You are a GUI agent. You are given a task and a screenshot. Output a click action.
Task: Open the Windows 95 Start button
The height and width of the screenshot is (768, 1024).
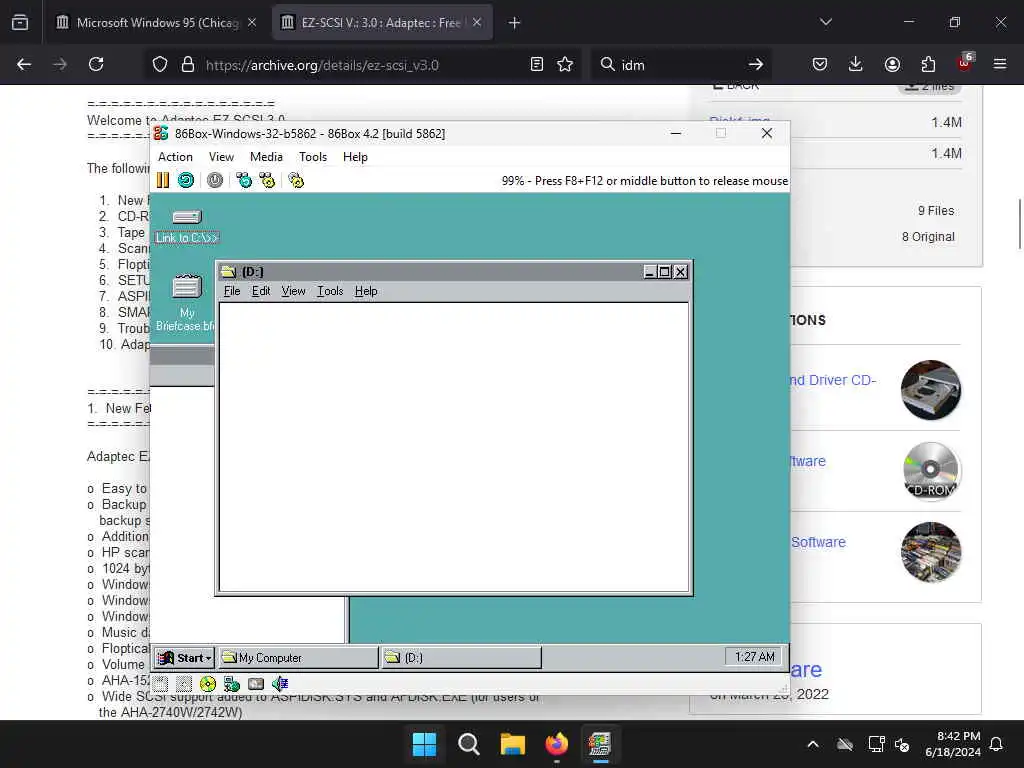click(x=185, y=658)
